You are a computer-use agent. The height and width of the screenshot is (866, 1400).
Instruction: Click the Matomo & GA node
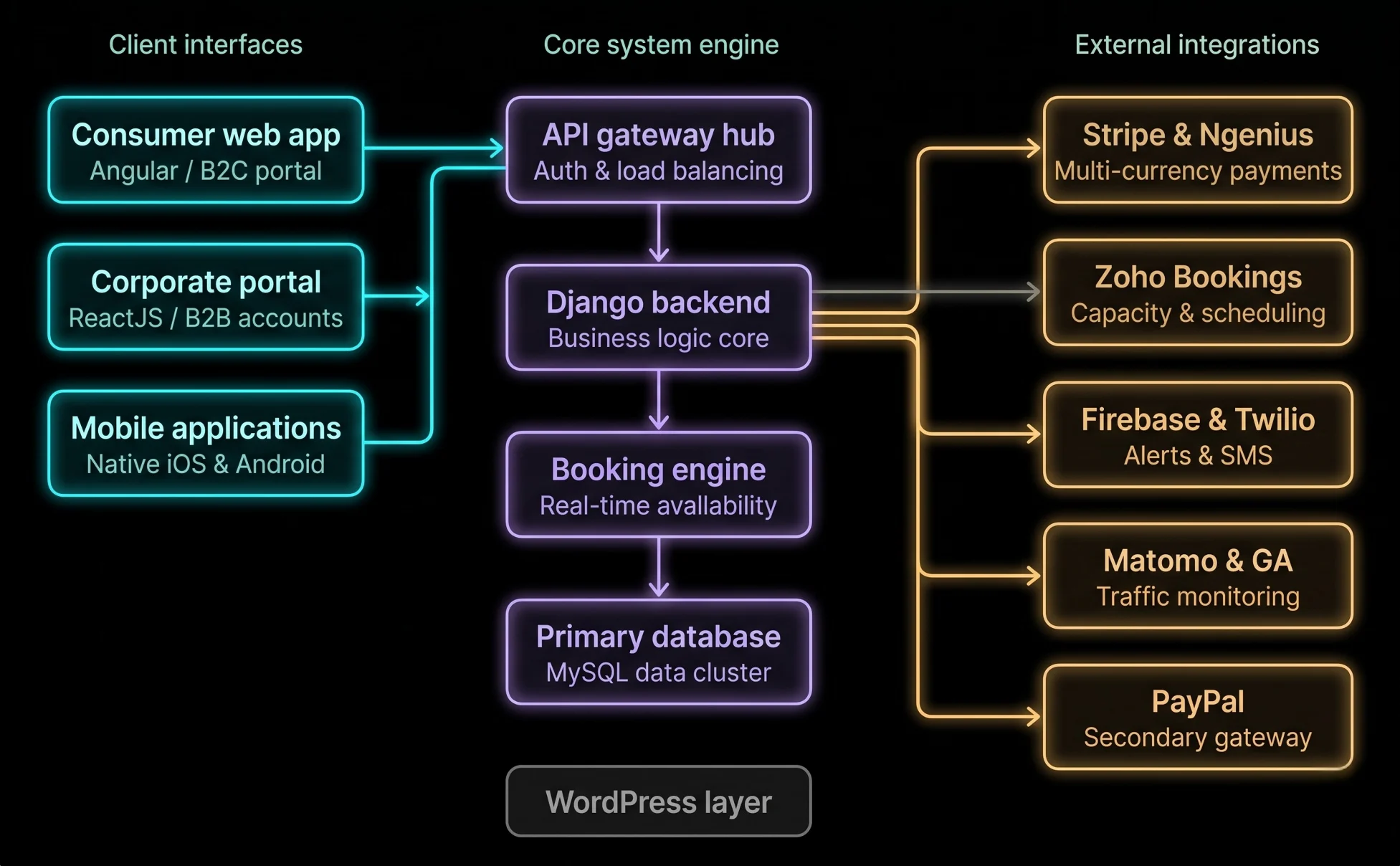click(x=1198, y=576)
